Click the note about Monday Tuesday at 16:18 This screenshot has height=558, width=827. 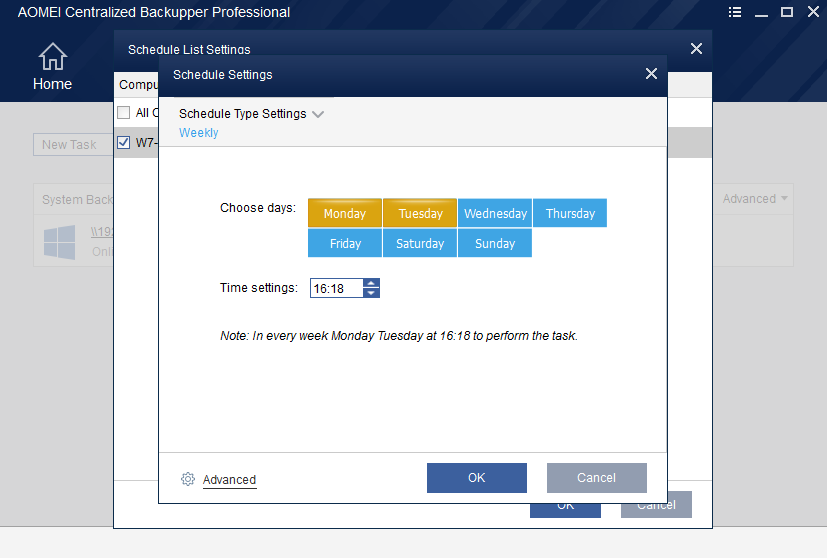399,336
